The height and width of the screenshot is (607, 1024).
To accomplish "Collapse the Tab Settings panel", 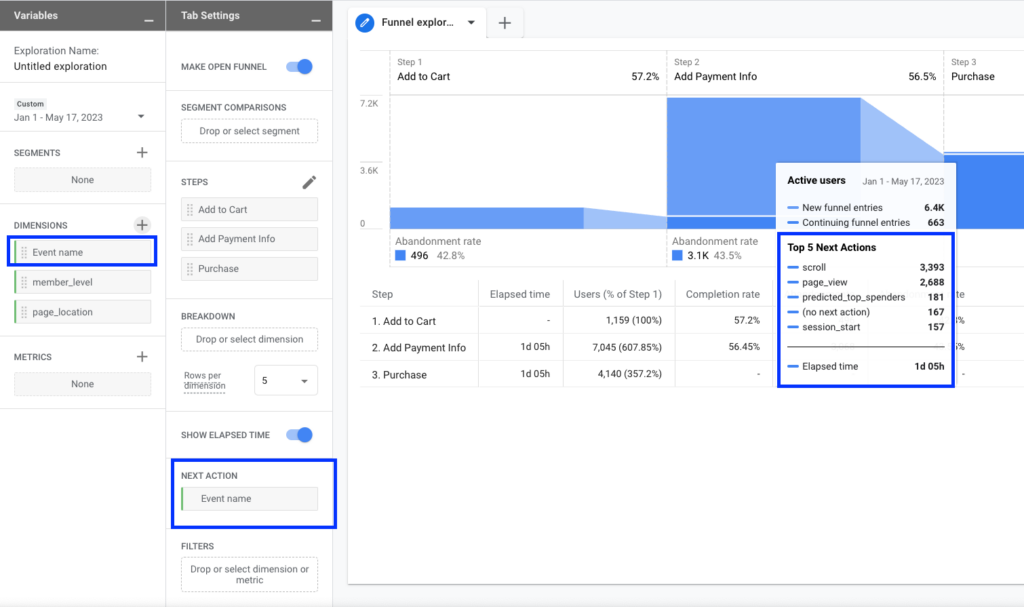I will (316, 18).
